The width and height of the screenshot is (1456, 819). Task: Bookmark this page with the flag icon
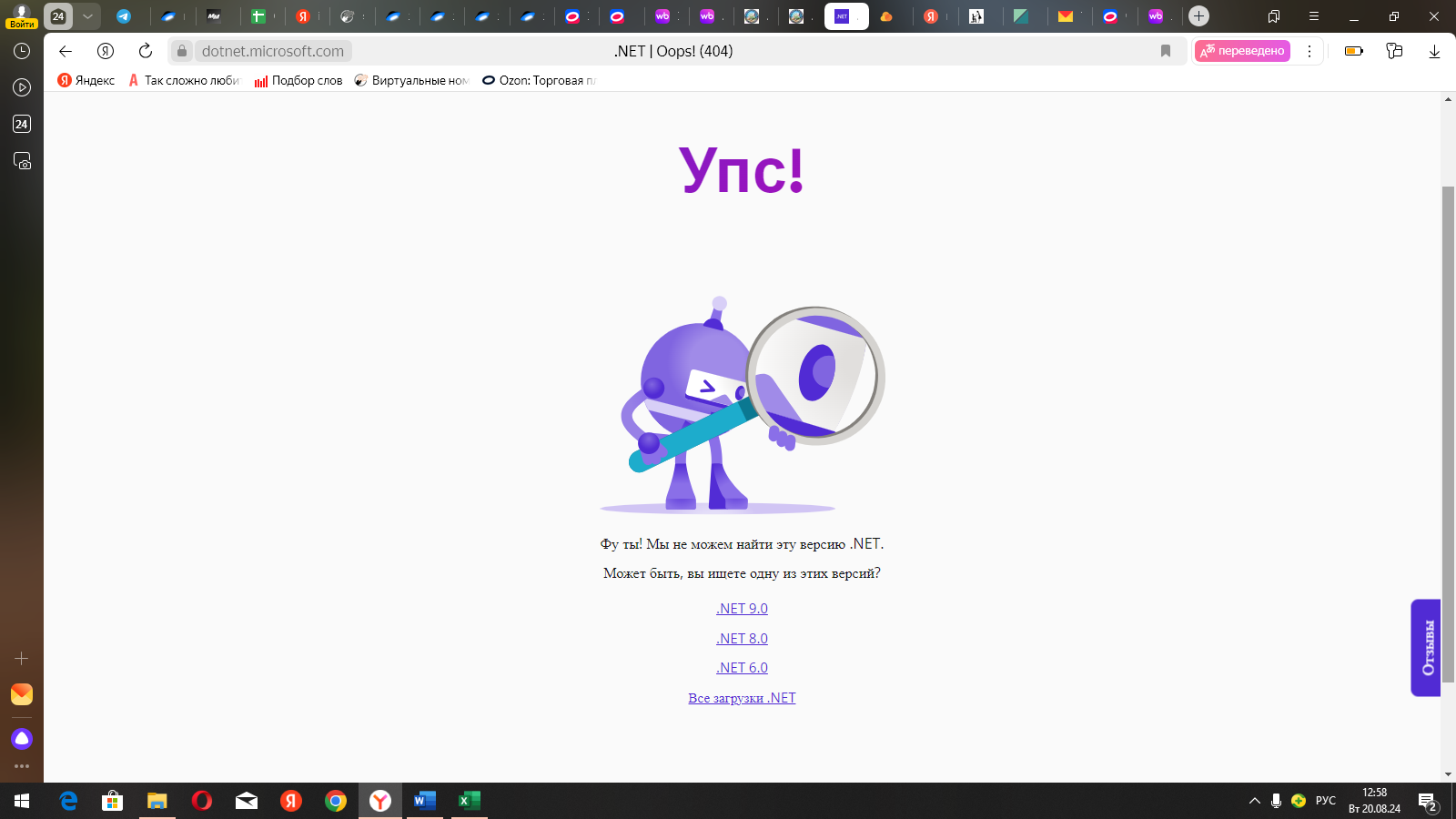click(x=1166, y=51)
